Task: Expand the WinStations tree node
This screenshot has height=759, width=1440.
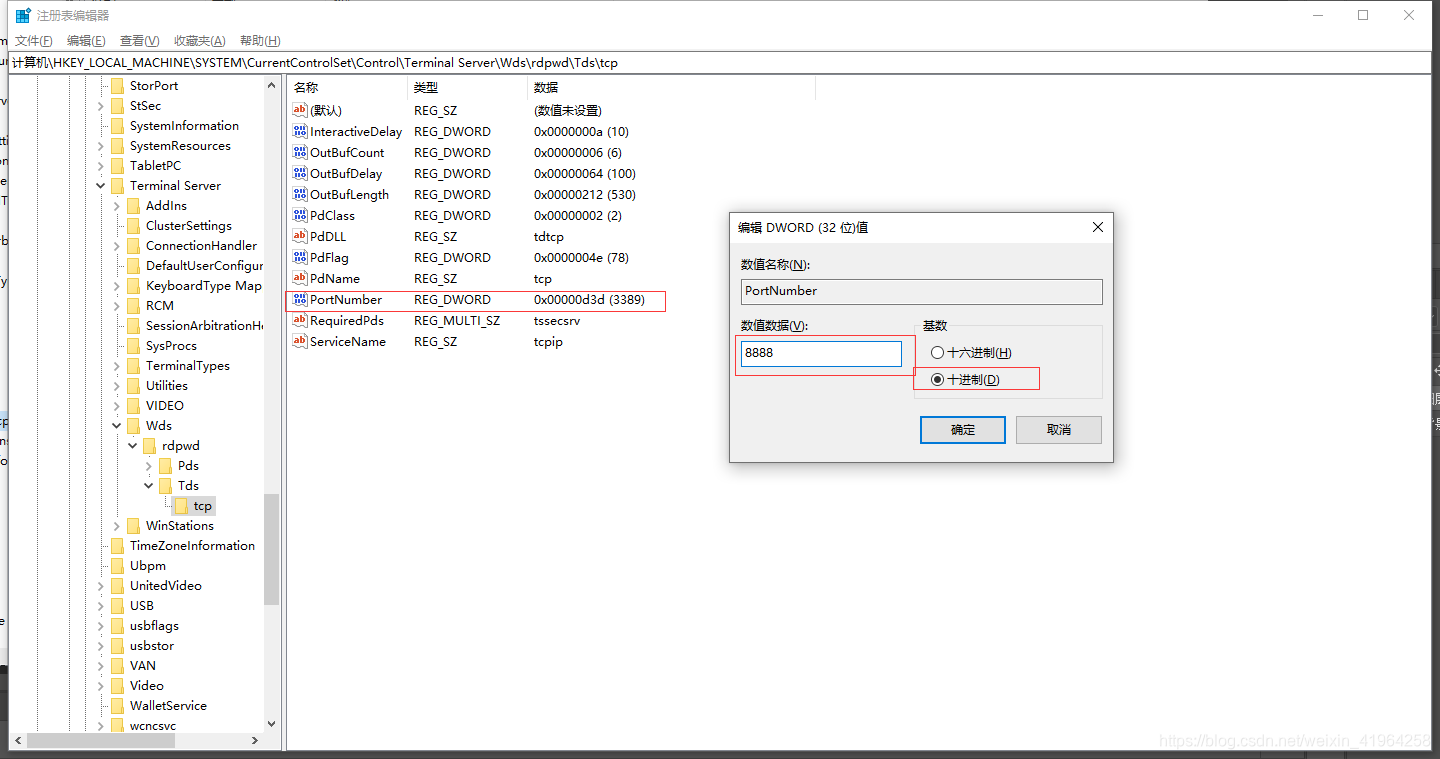Action: click(117, 525)
